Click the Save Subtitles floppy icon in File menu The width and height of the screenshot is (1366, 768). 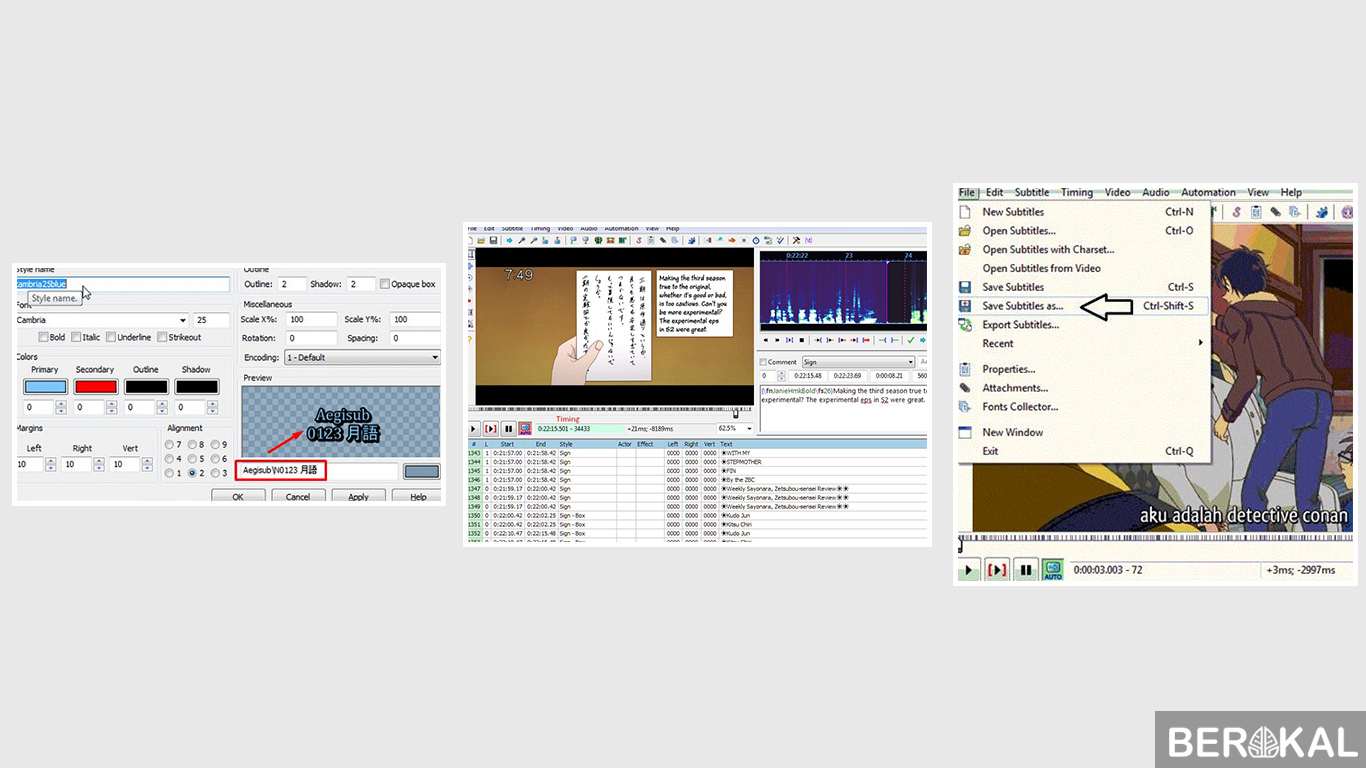click(965, 287)
